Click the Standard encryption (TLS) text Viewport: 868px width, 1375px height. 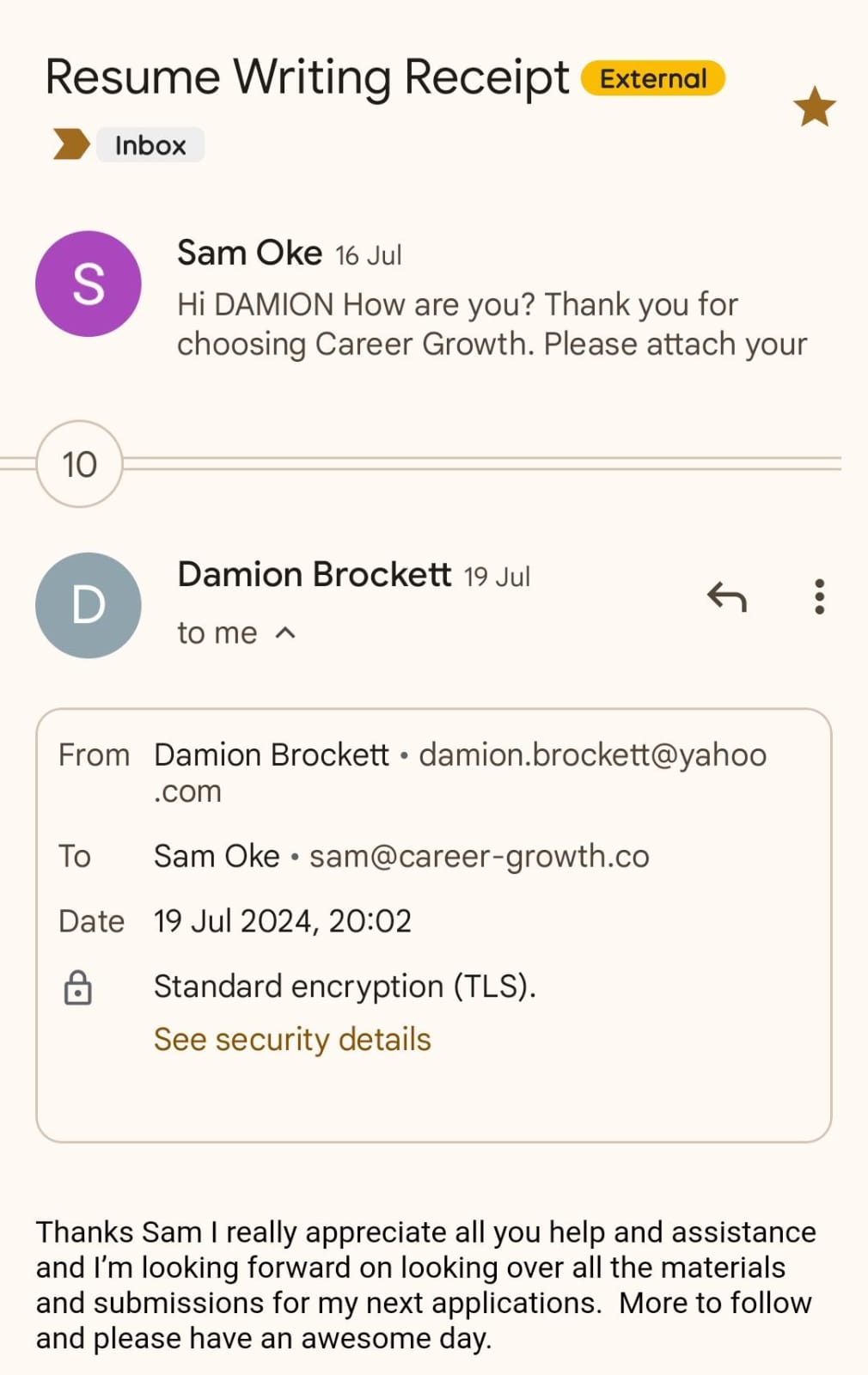click(345, 987)
